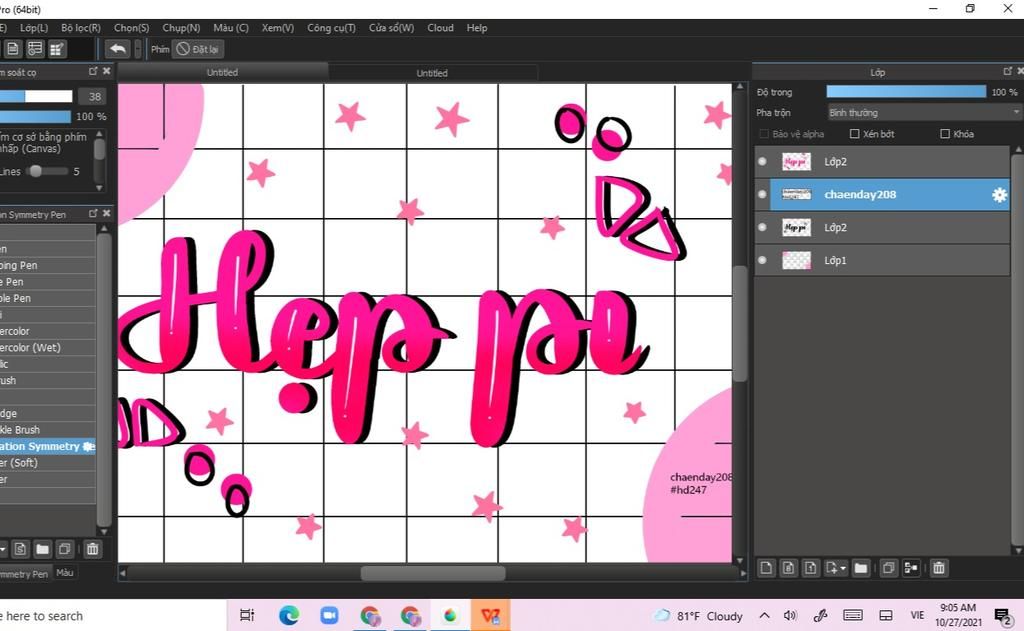Float the Lớp panel with pop-out icon
This screenshot has height=631, width=1024.
[1008, 71]
